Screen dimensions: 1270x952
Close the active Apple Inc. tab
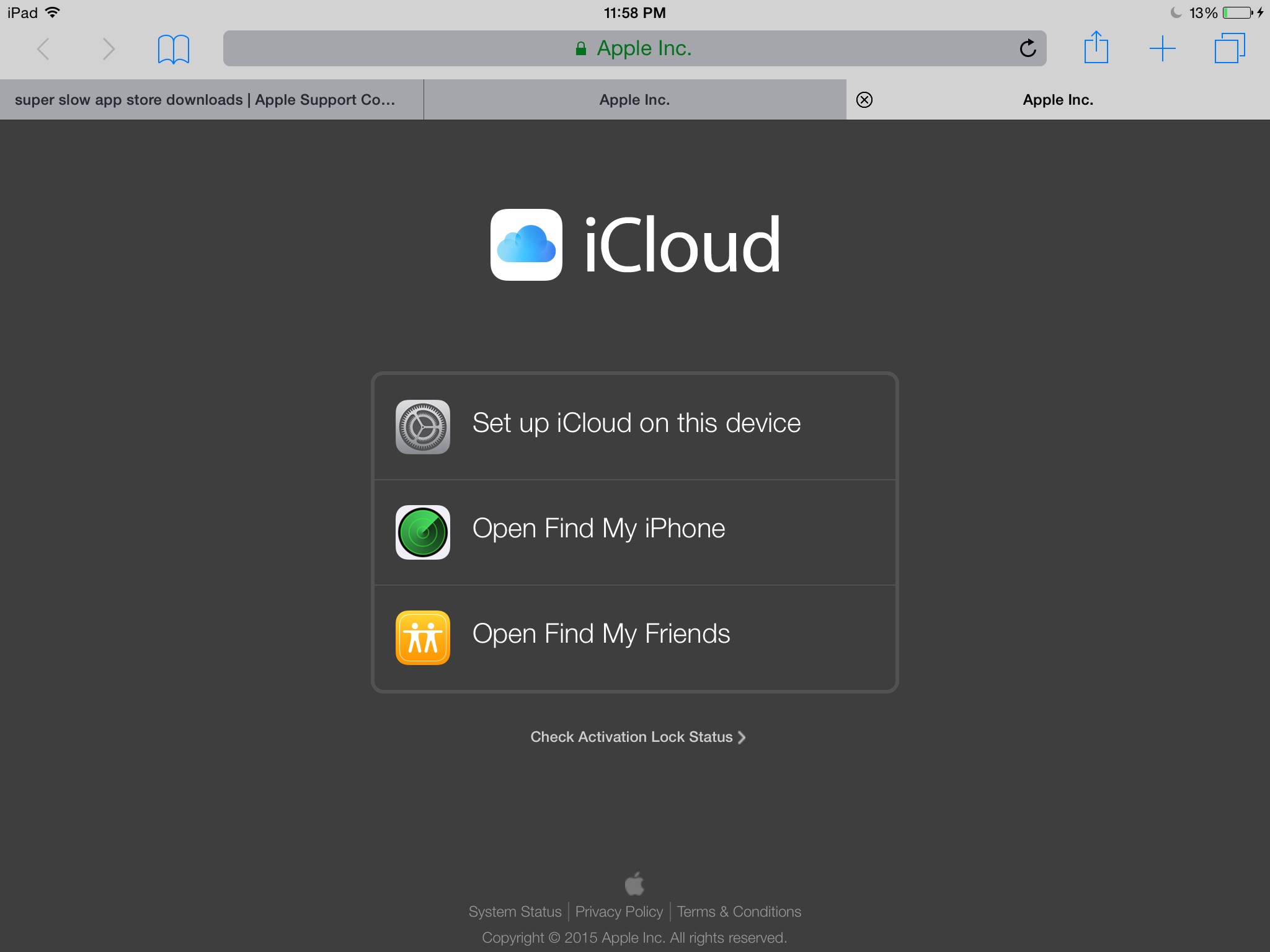click(864, 100)
